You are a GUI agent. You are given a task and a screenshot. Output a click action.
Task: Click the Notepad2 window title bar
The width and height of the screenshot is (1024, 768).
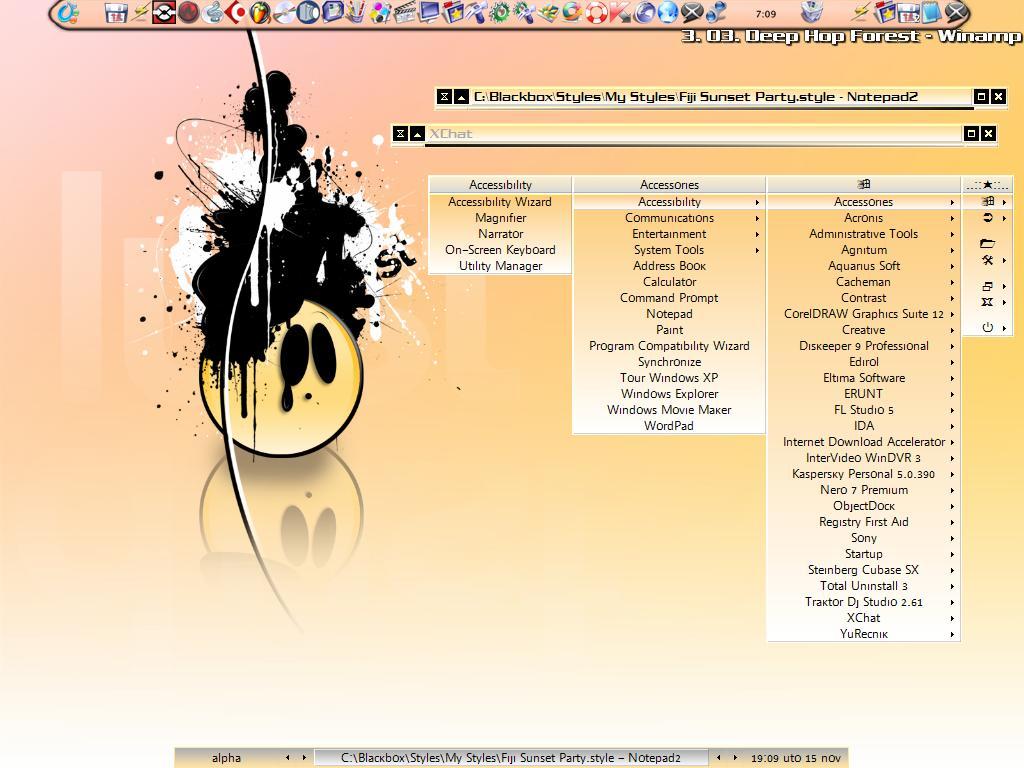[x=721, y=97]
